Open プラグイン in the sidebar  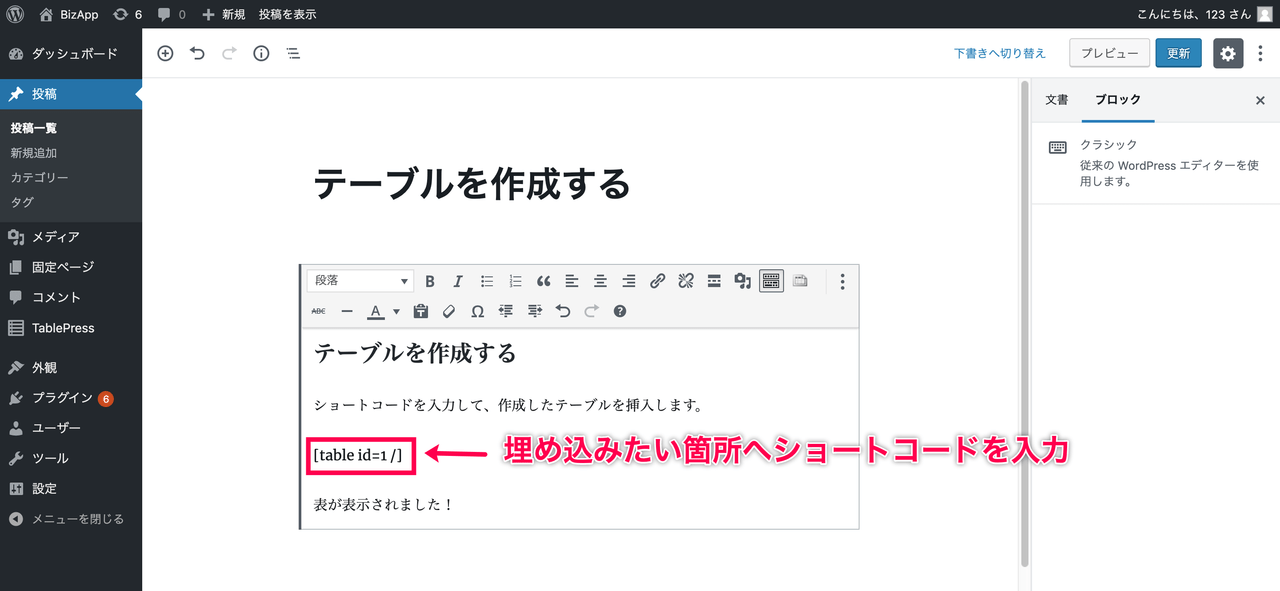pyautogui.click(x=71, y=398)
